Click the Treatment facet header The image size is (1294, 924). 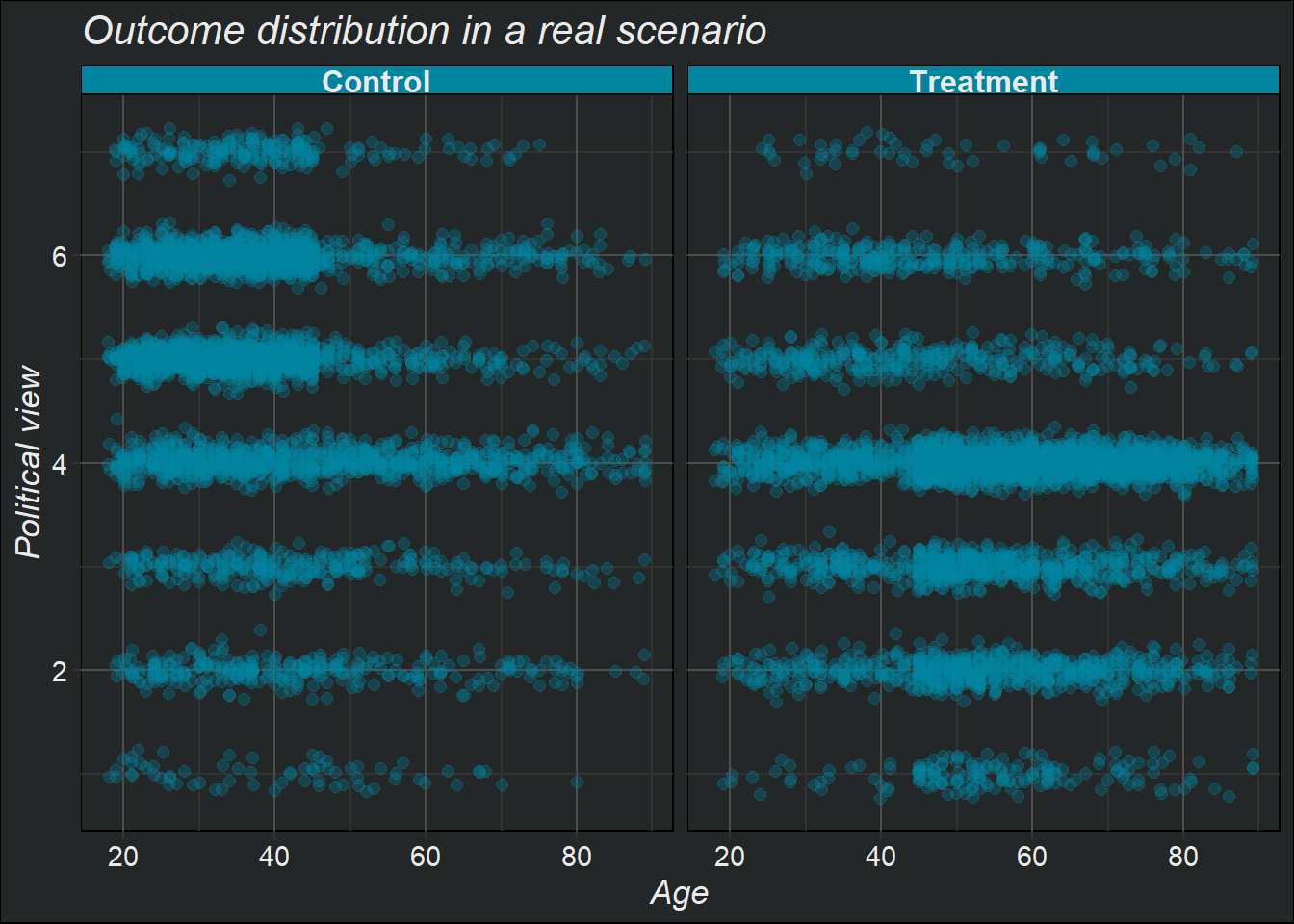[983, 81]
